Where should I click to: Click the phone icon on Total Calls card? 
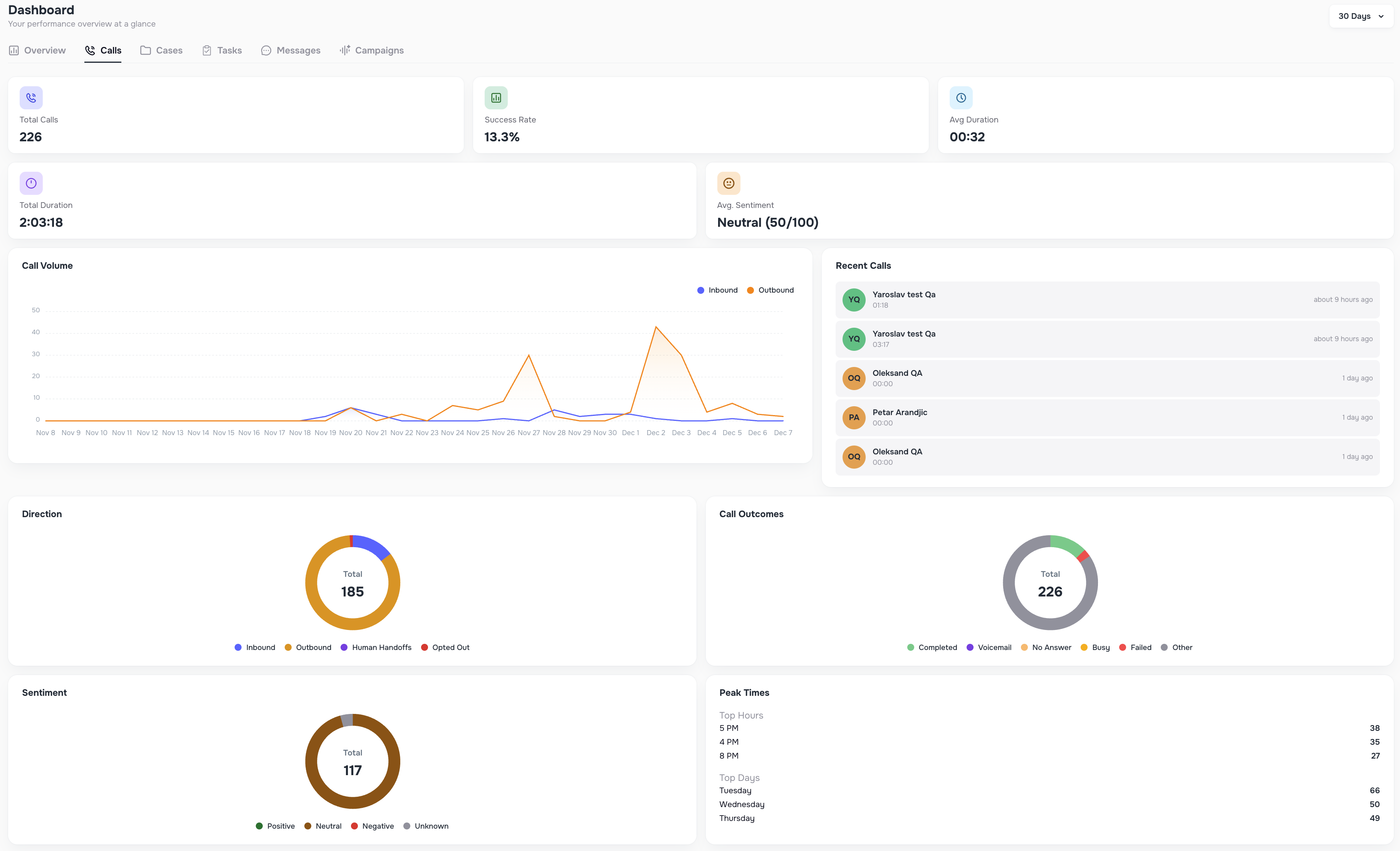[x=31, y=97]
